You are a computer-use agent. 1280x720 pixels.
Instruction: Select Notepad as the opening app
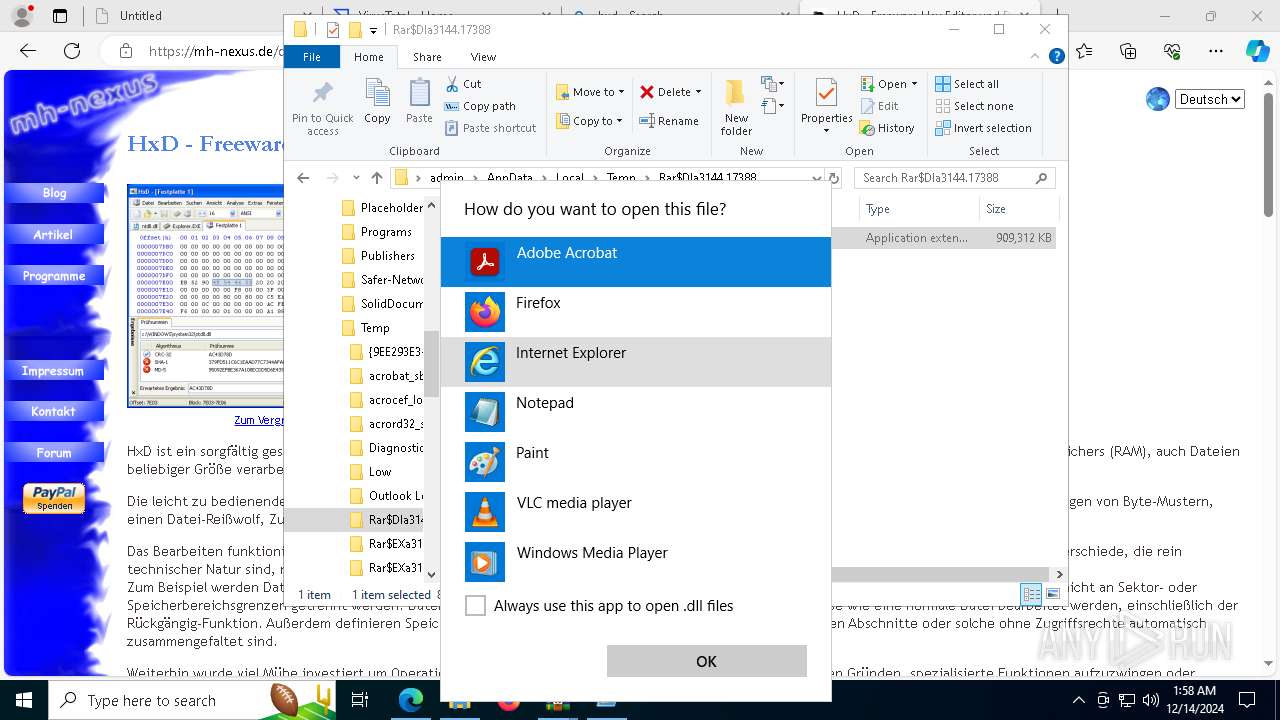(636, 412)
